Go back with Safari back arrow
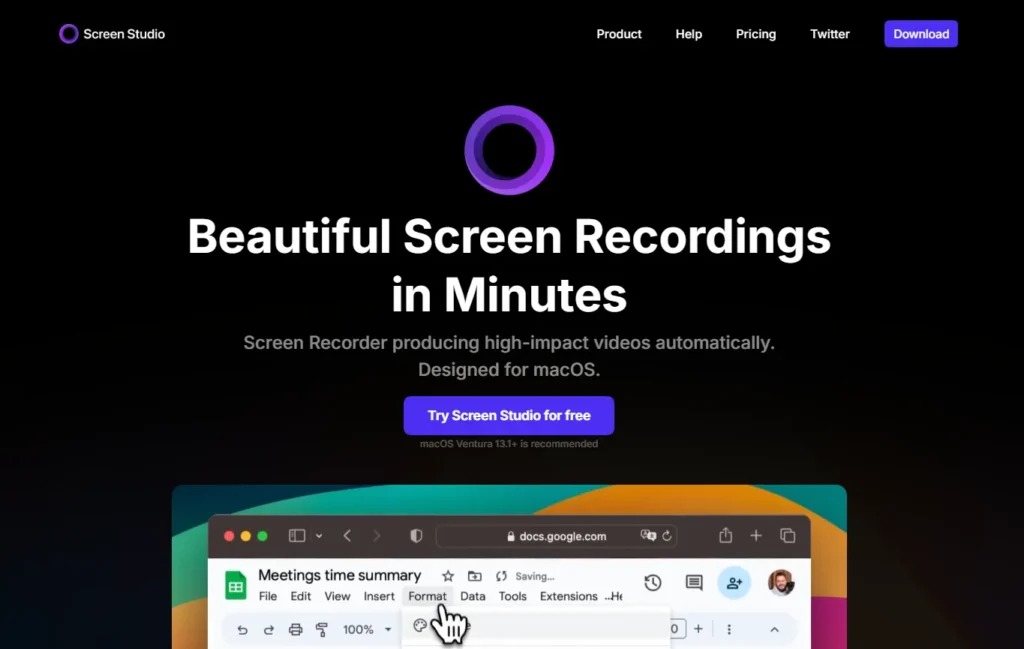Screen dimensions: 1024x649 (x=347, y=536)
